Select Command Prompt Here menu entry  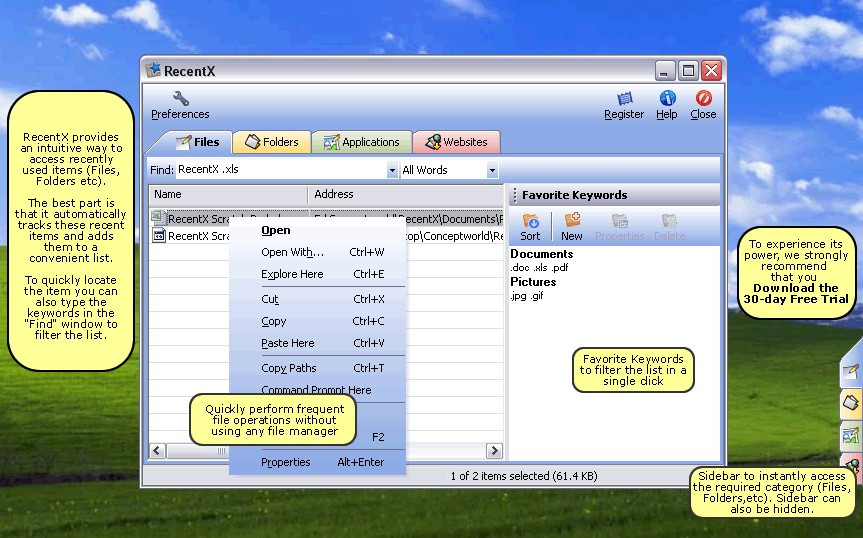(317, 390)
